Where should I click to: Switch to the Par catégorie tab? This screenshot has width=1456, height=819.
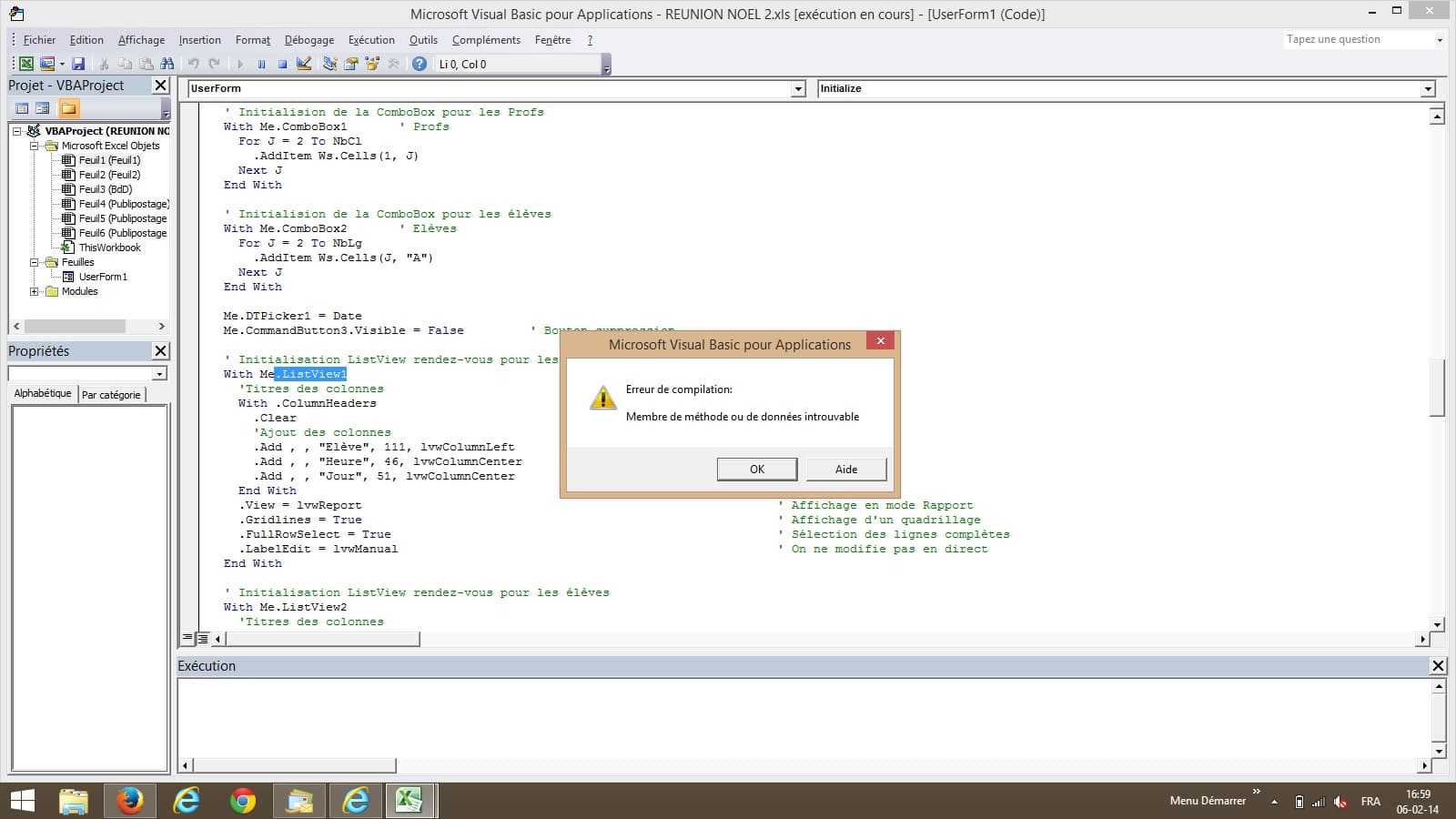click(111, 395)
